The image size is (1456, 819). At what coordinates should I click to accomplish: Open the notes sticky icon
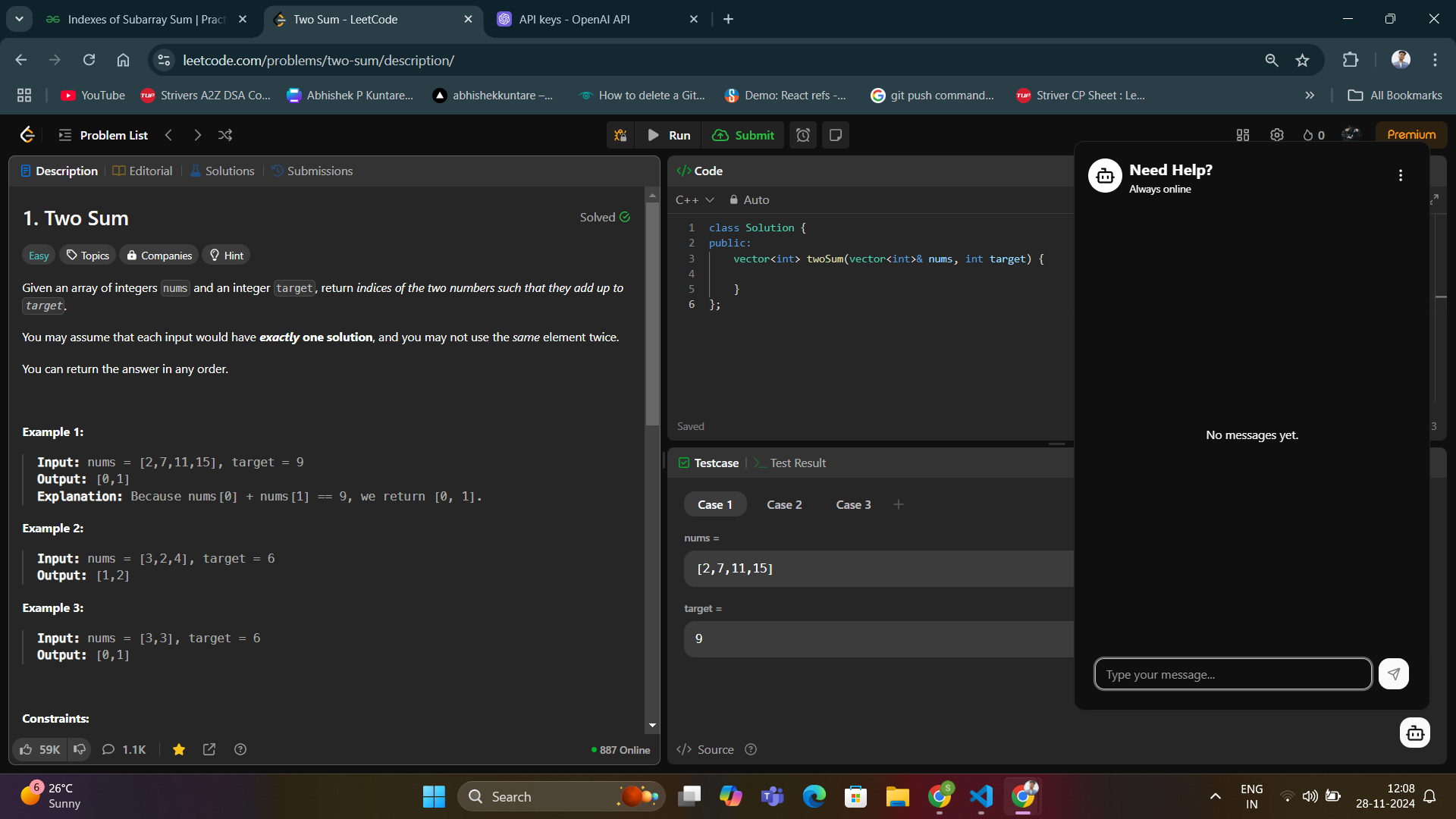coord(836,135)
